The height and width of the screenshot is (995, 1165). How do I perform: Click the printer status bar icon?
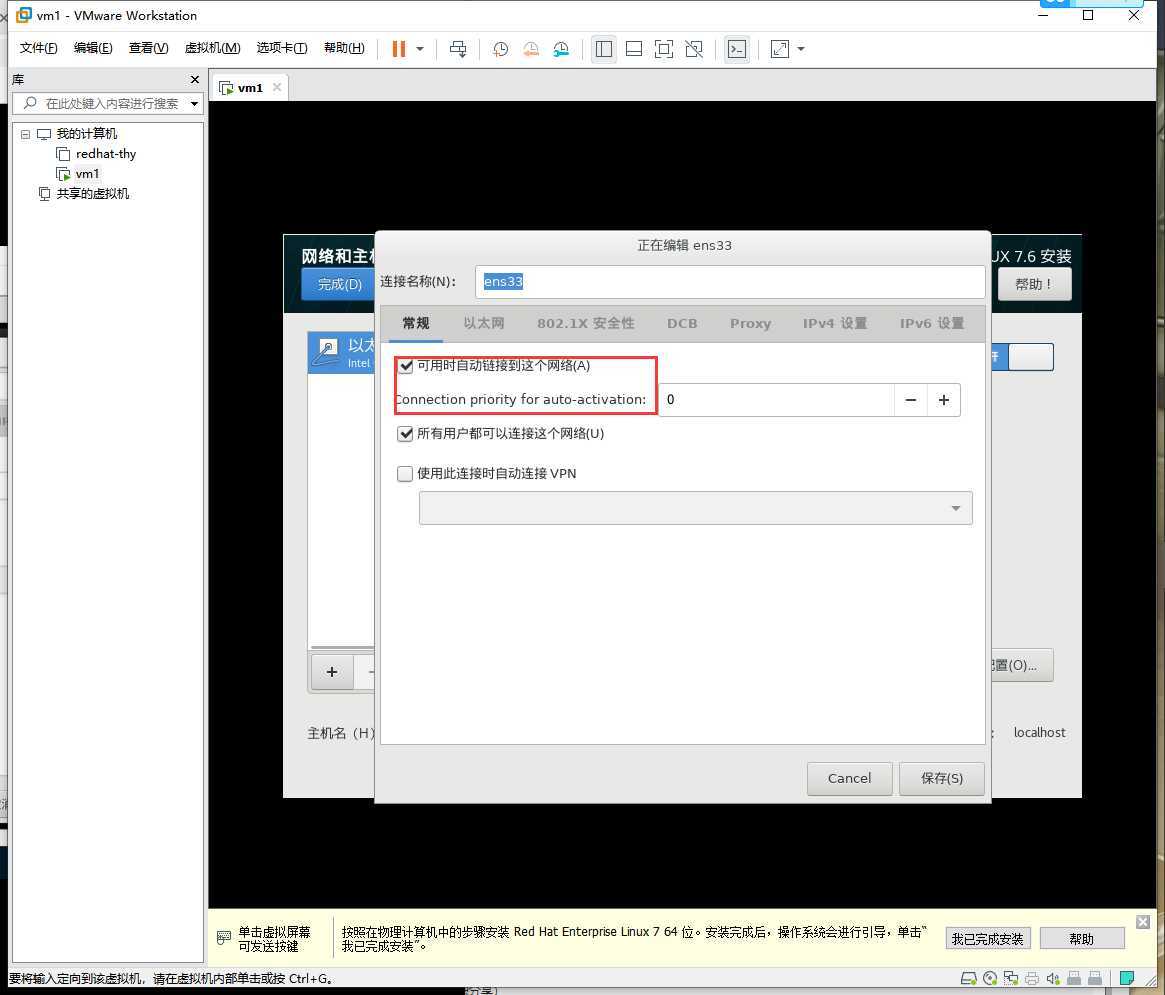[1031, 978]
